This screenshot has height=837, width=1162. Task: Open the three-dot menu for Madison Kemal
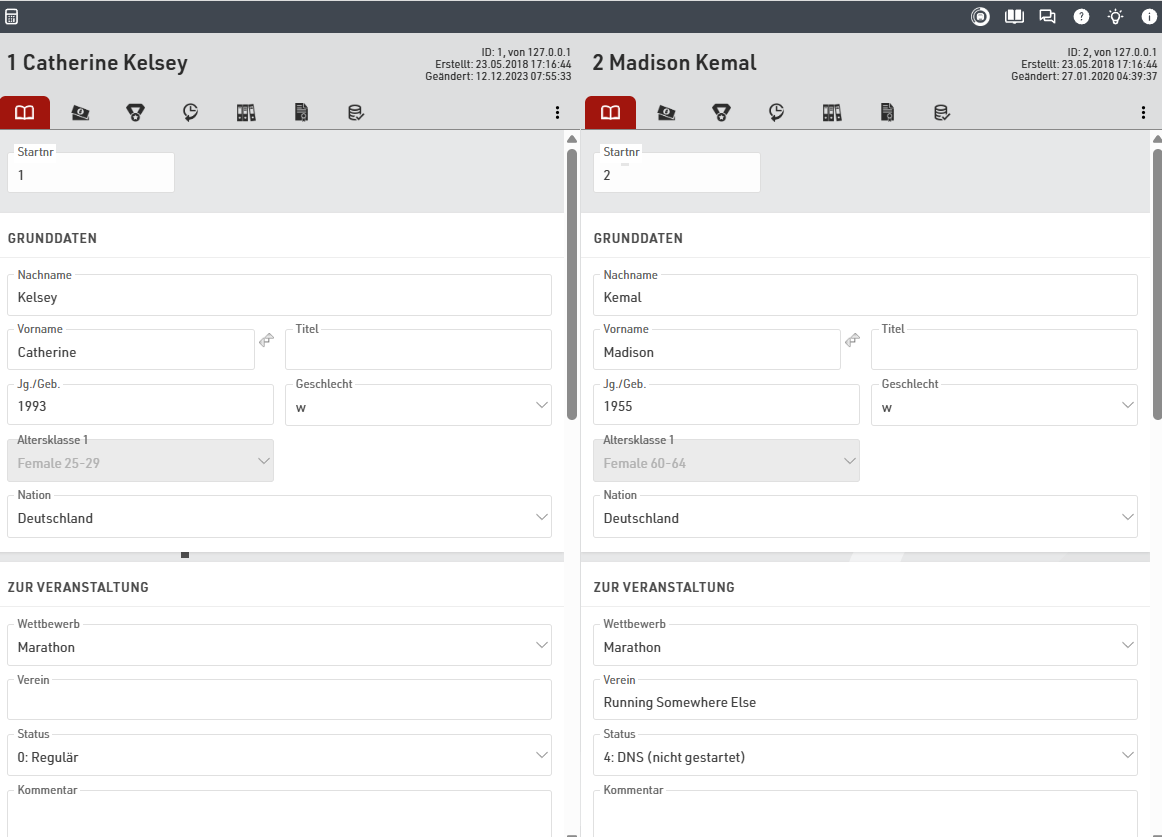[x=1143, y=113]
